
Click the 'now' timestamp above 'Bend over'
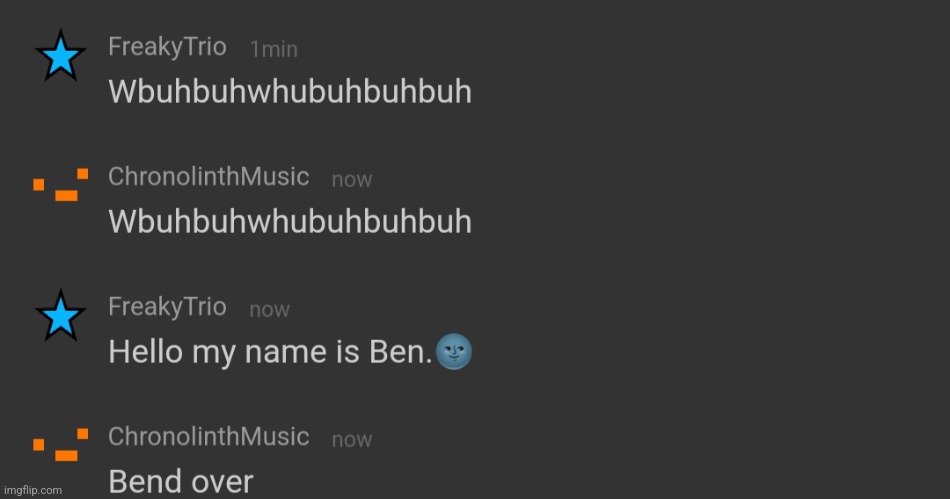click(x=352, y=440)
